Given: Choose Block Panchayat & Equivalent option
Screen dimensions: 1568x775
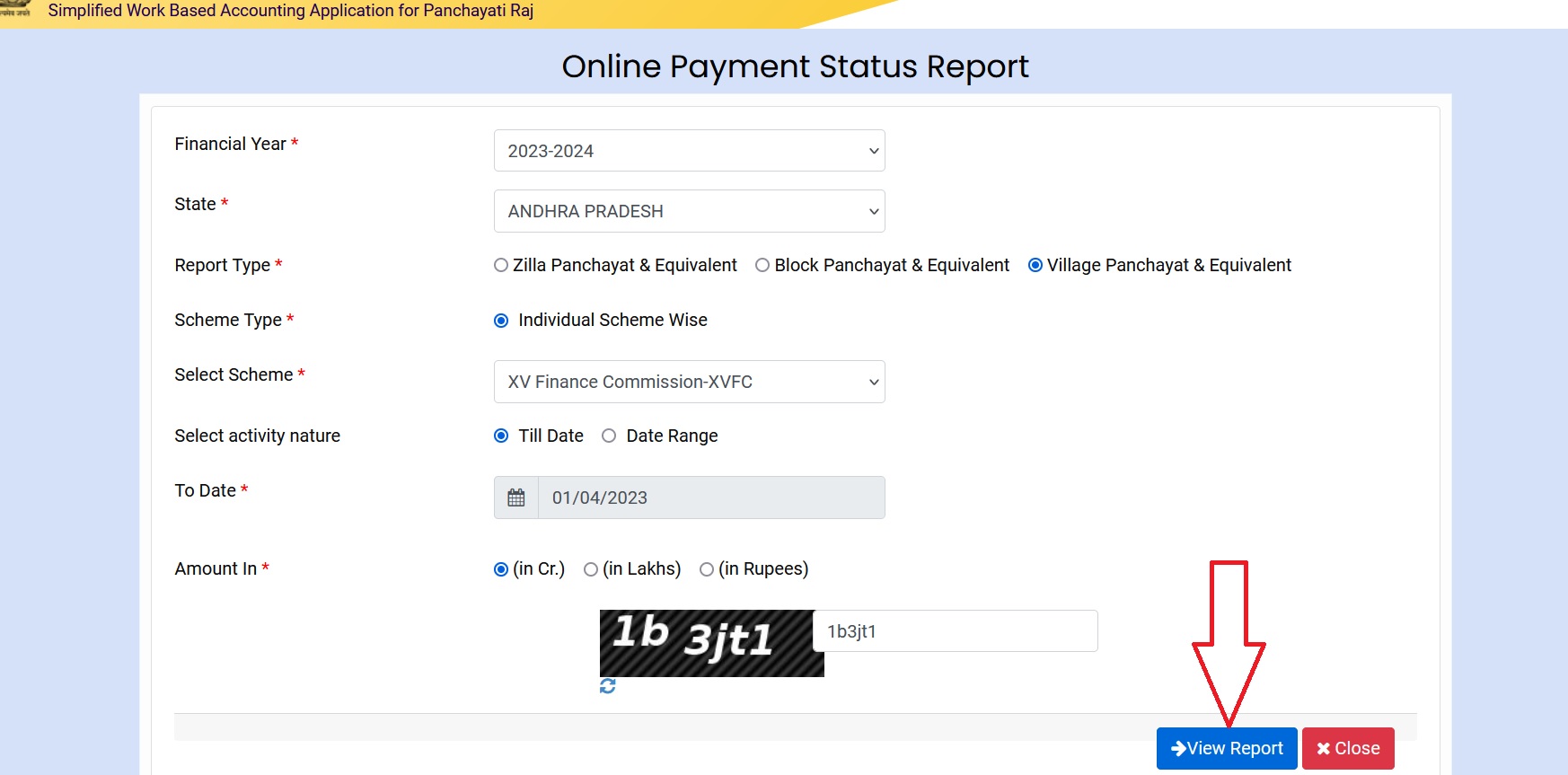Looking at the screenshot, I should [762, 266].
